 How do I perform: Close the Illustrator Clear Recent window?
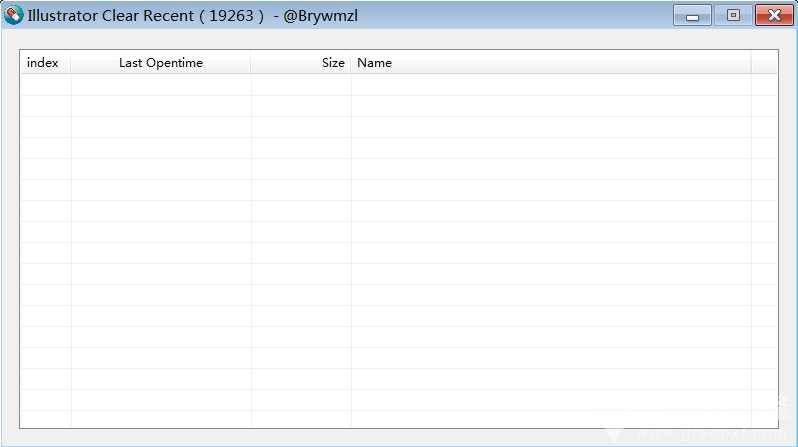point(773,16)
